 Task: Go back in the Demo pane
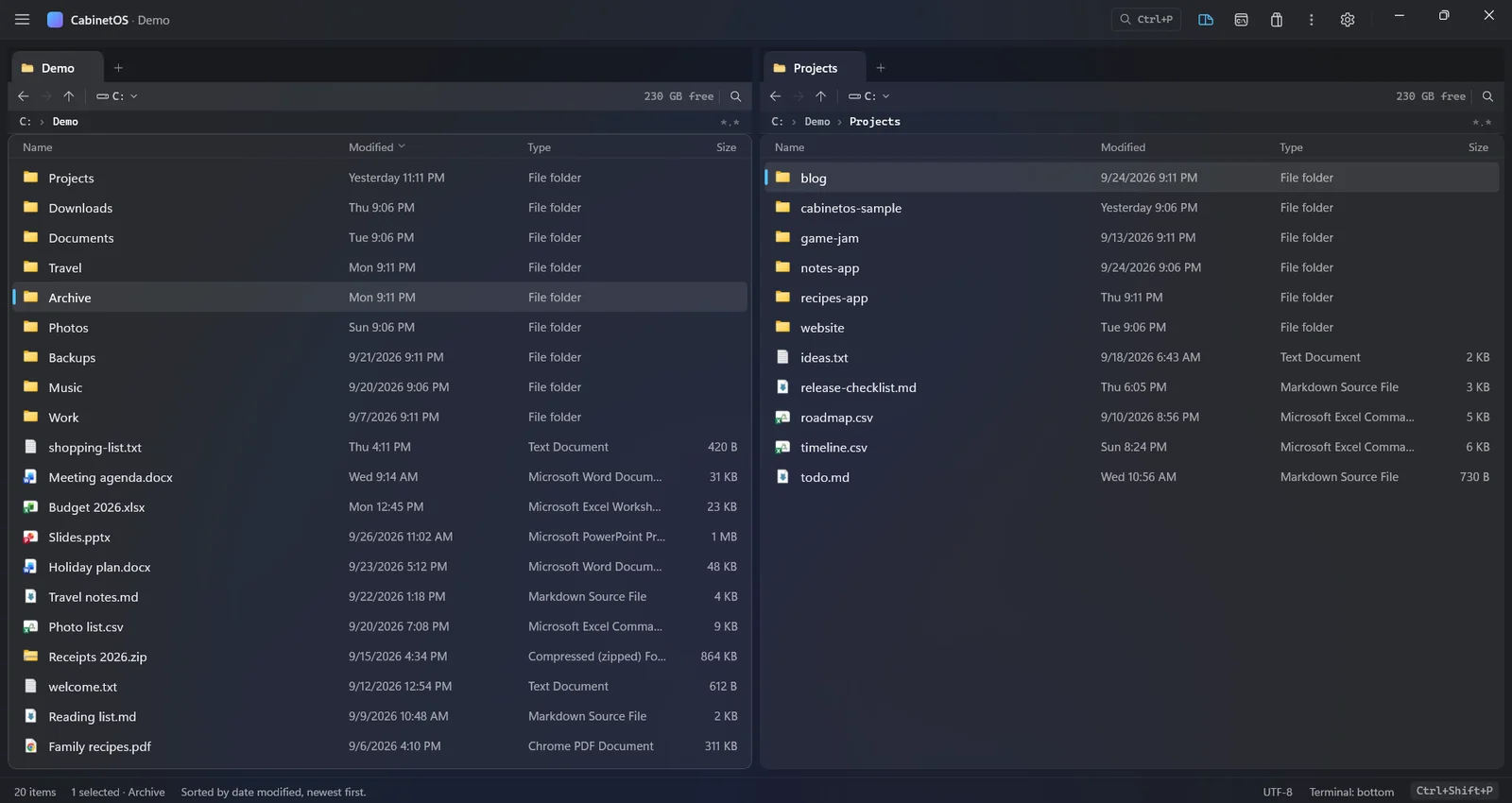pos(24,96)
